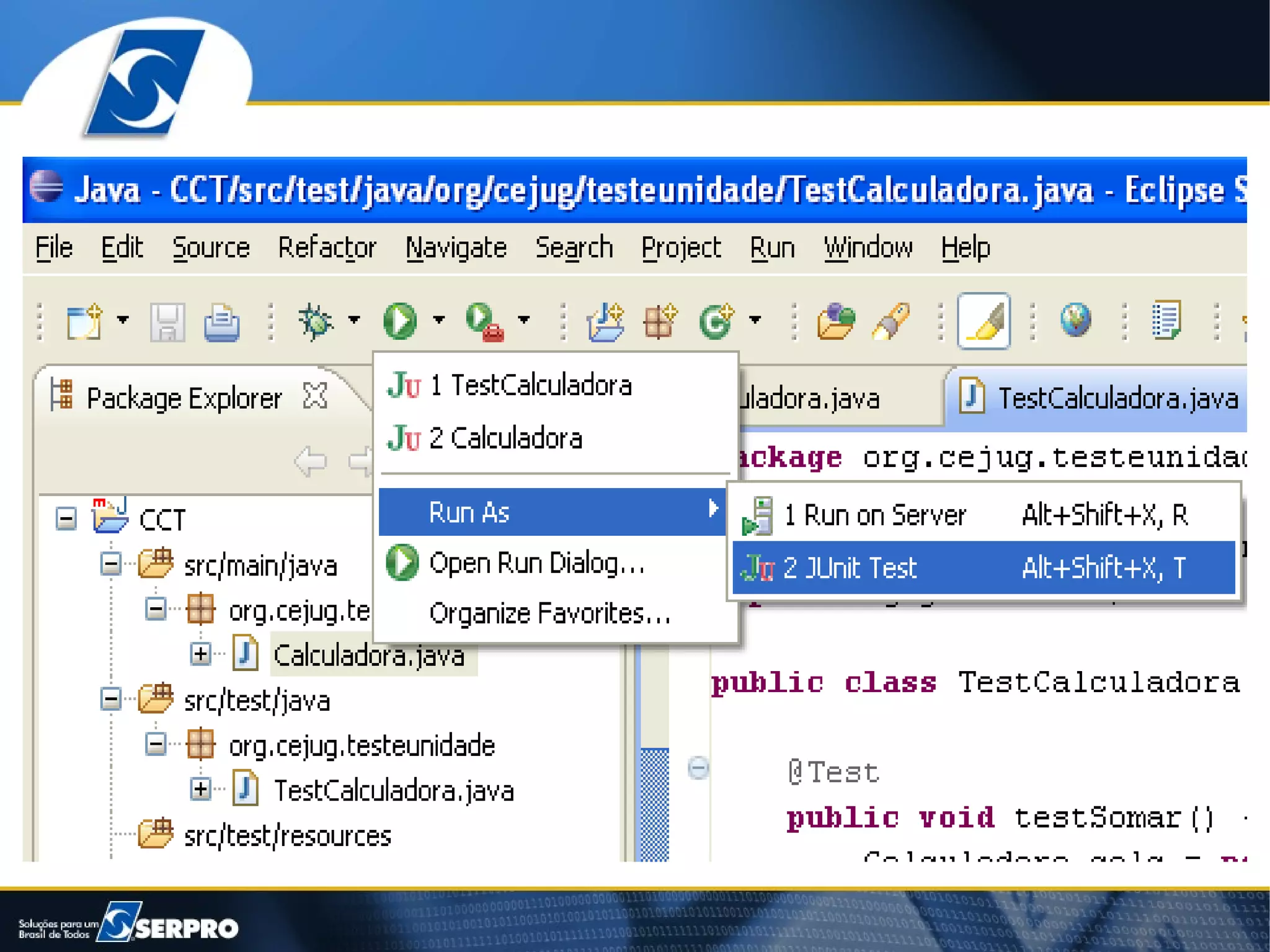
Task: Click the Save floppy disk icon
Action: (x=167, y=322)
